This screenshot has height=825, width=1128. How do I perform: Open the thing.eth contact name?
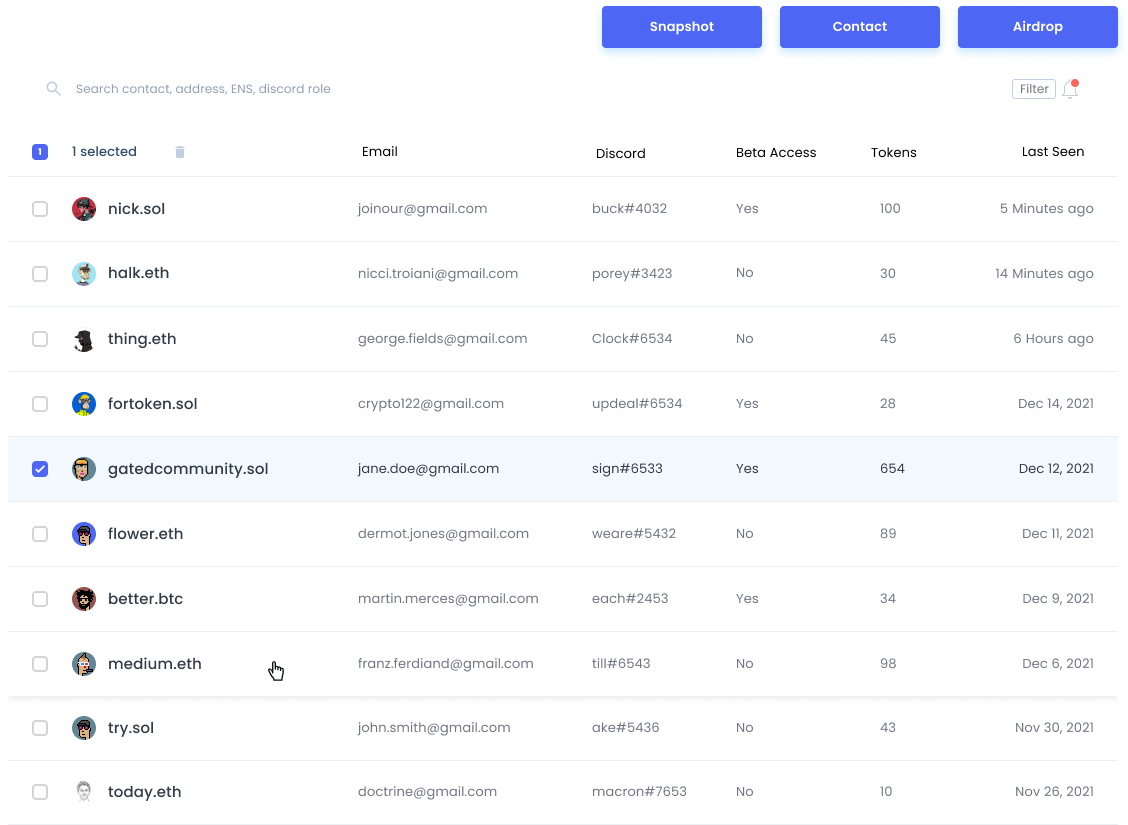tap(142, 339)
